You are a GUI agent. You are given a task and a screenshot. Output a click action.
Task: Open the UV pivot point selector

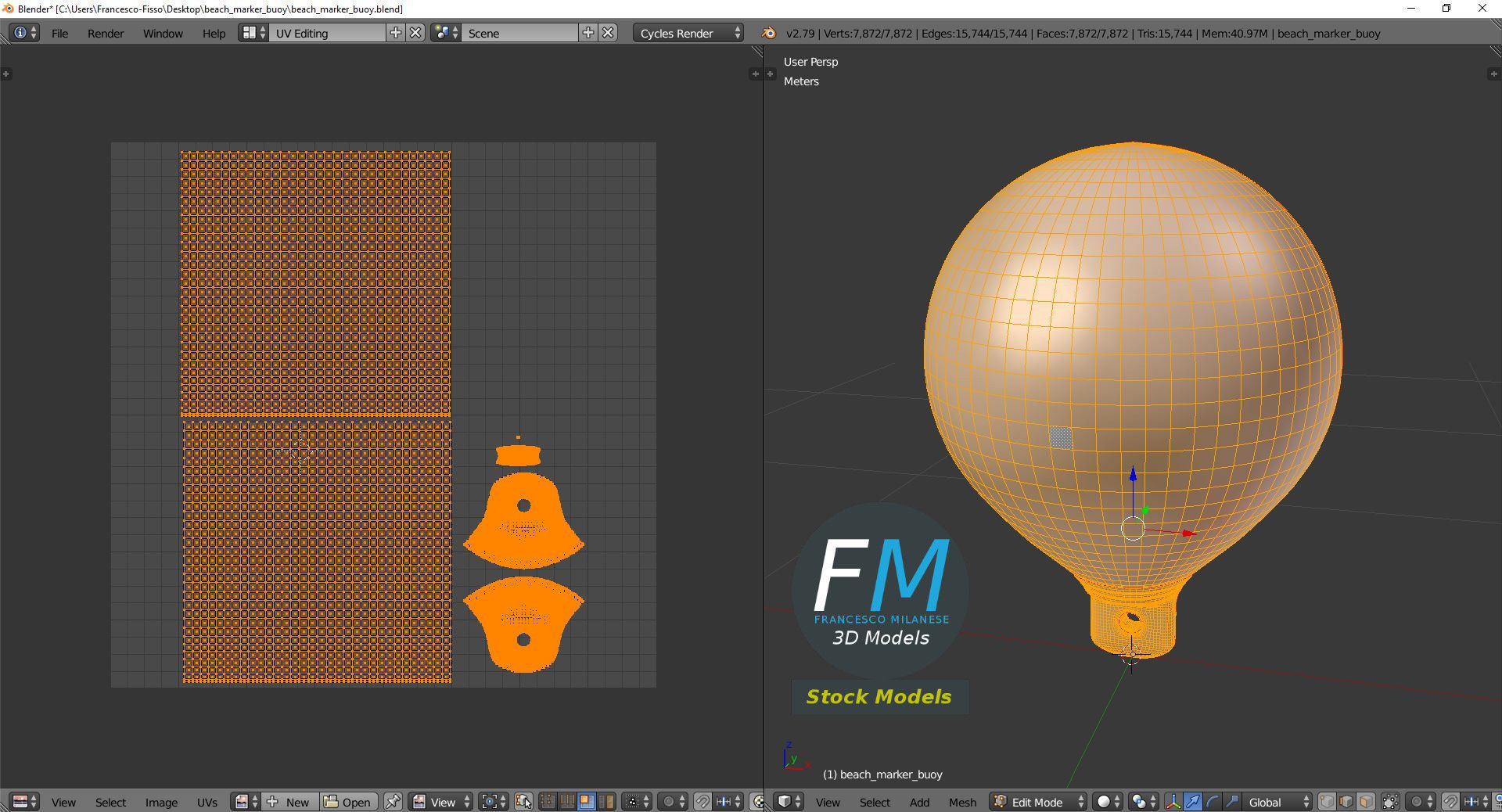point(494,802)
